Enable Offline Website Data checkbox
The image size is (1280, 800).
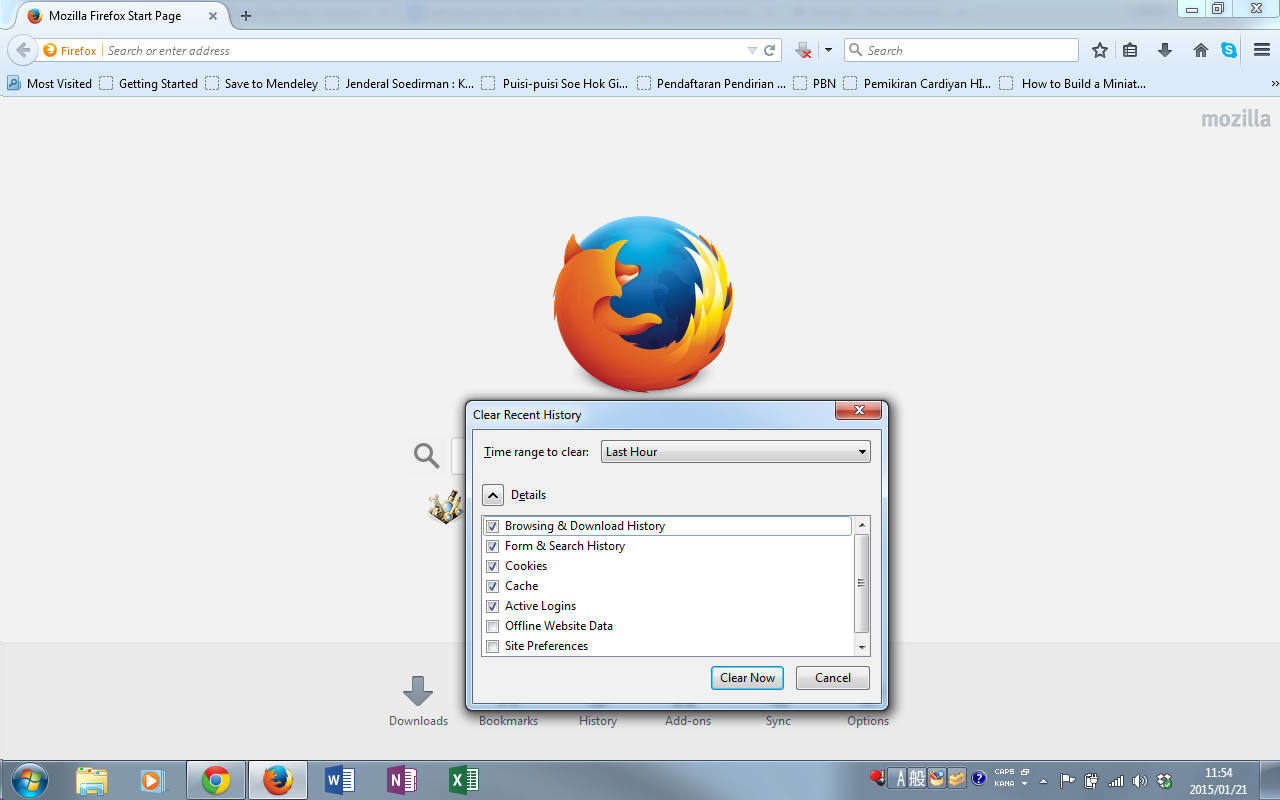coord(492,626)
